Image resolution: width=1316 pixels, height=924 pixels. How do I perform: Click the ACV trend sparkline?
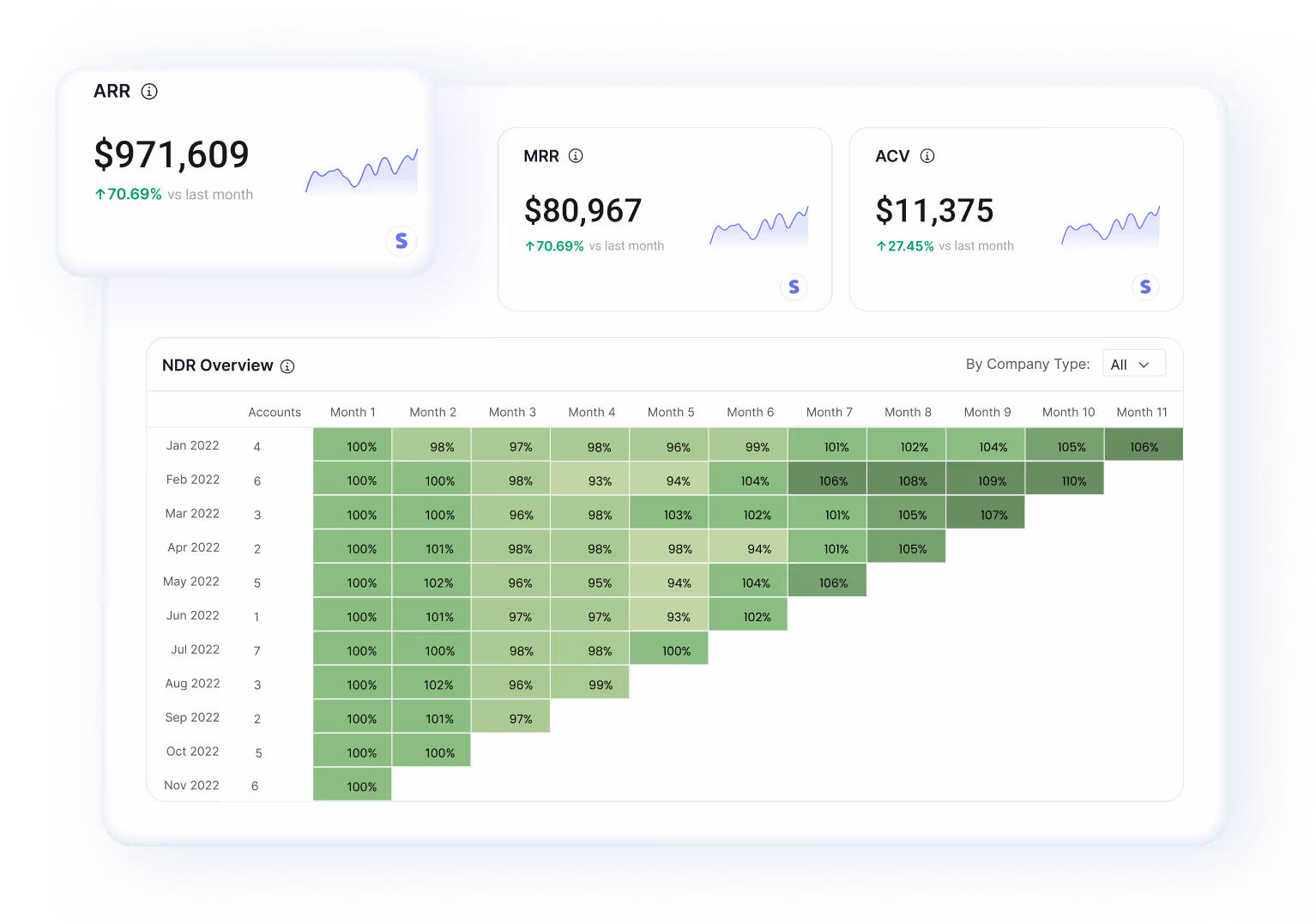[x=1110, y=226]
